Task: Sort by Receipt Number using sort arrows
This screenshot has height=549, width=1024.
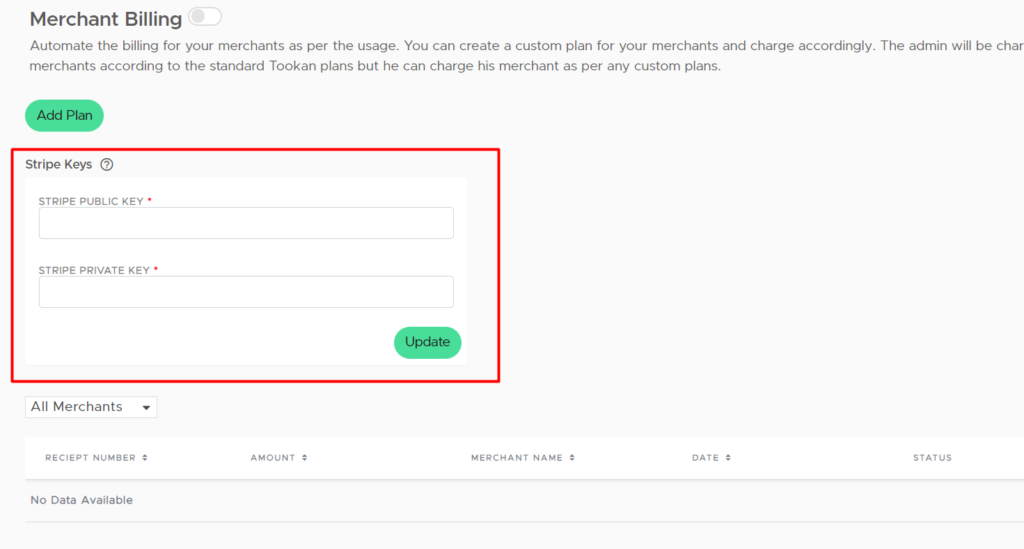Action: tap(145, 458)
